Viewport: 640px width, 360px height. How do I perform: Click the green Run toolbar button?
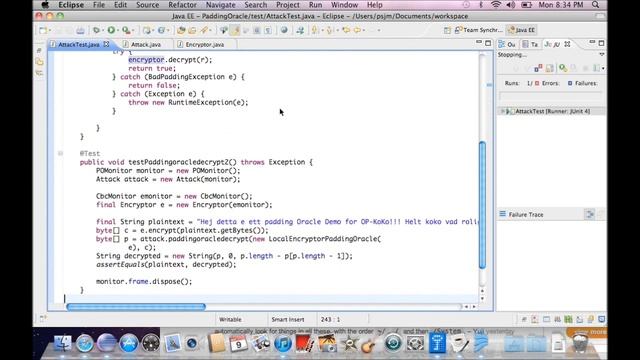pos(111,30)
